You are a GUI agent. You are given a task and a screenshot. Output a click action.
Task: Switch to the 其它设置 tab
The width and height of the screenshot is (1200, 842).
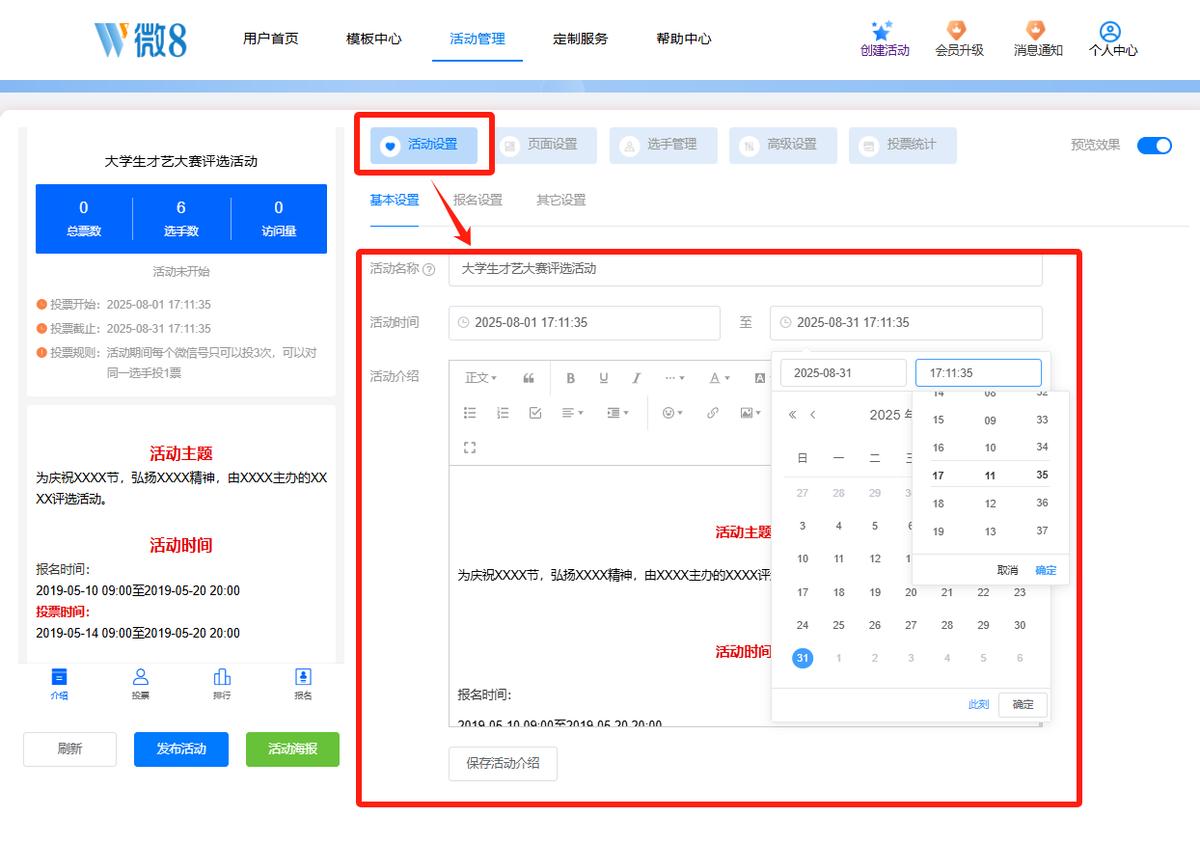click(561, 200)
